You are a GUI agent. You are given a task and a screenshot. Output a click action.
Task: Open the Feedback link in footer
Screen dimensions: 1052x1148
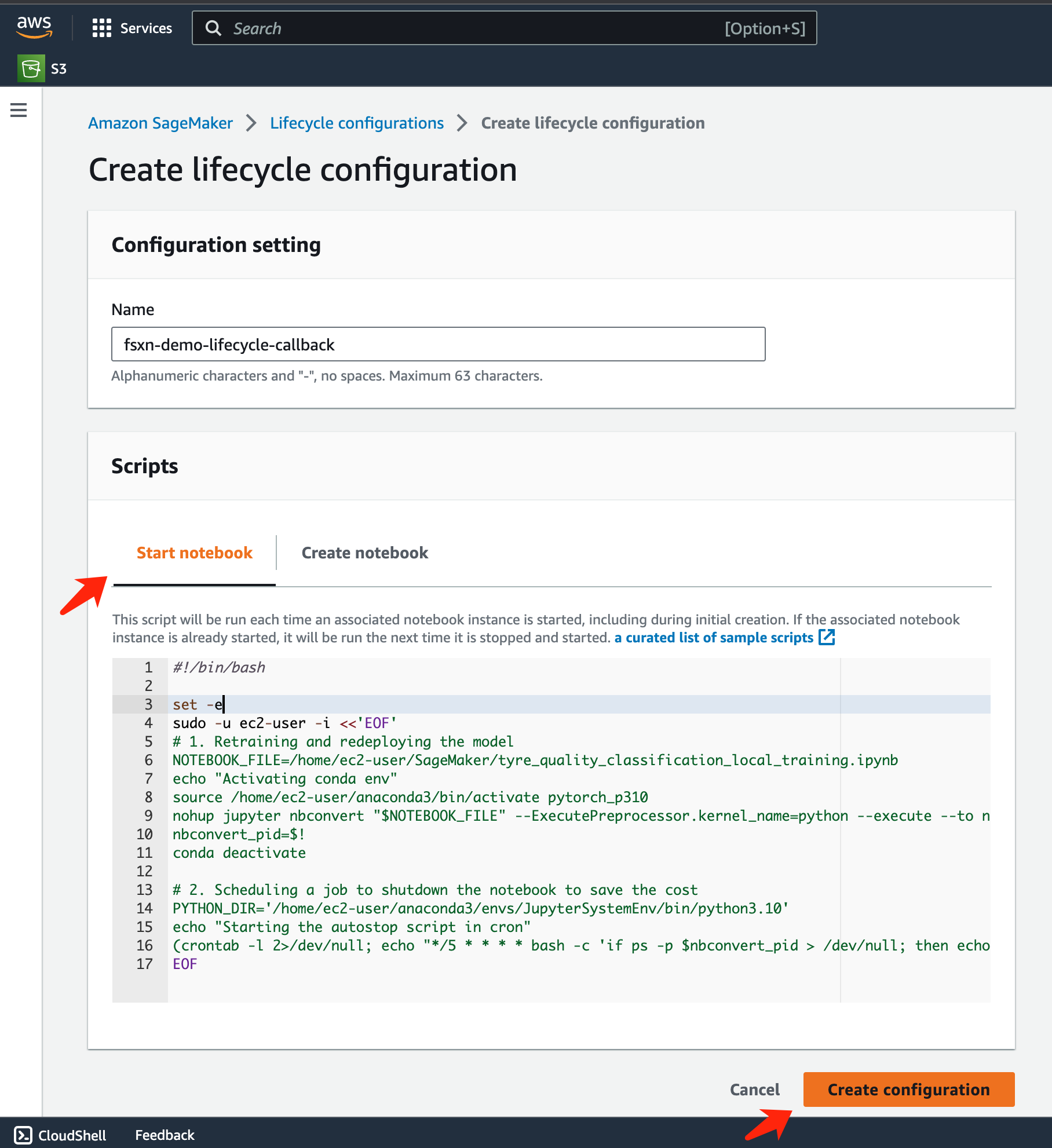click(165, 1135)
